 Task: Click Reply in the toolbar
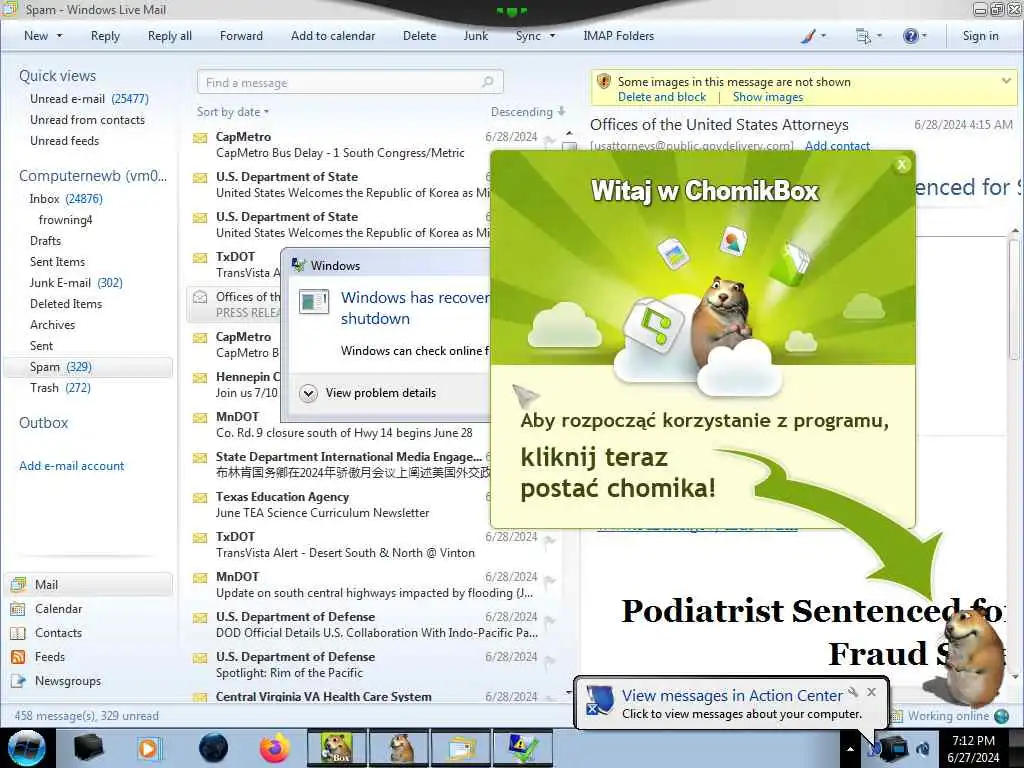pyautogui.click(x=105, y=36)
